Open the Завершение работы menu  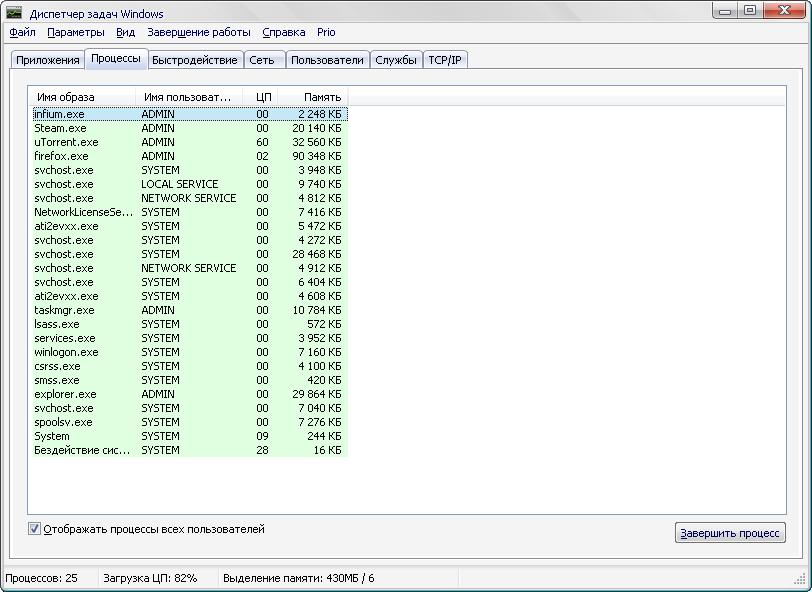[199, 32]
